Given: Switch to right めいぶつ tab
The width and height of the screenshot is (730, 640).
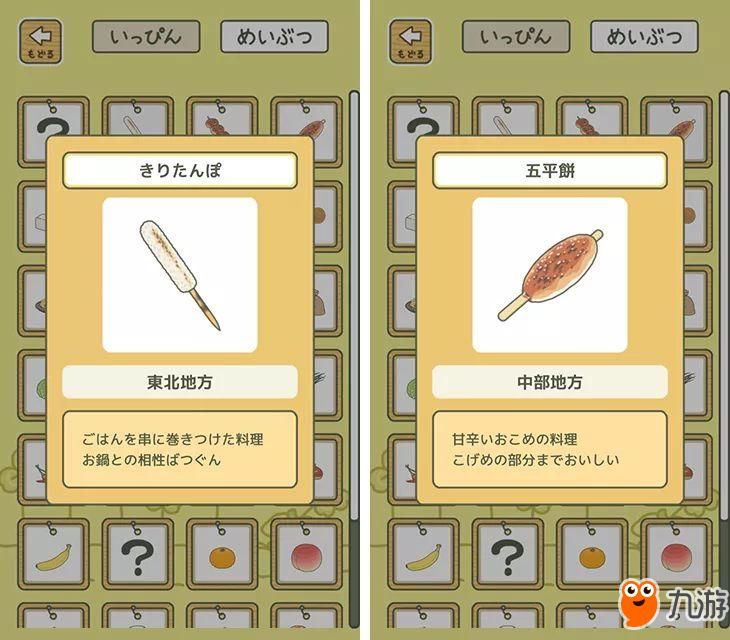Looking at the screenshot, I should [644, 36].
